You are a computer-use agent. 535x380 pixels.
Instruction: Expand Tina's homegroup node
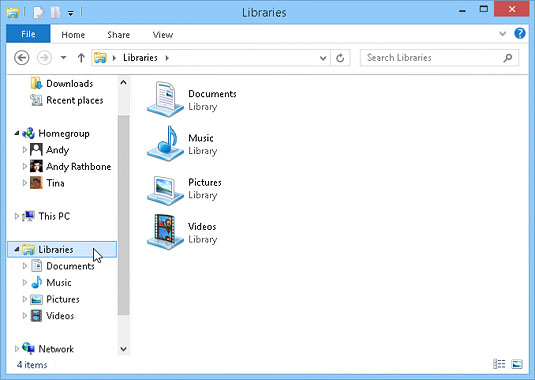pos(25,183)
